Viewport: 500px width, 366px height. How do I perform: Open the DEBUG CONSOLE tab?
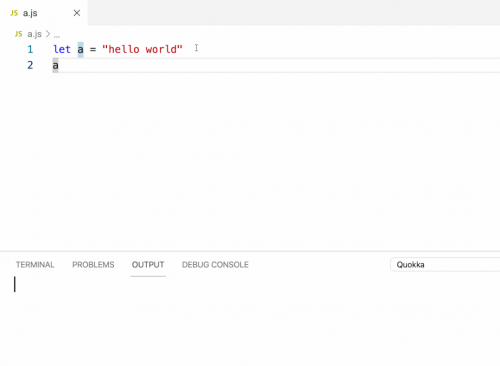click(x=215, y=265)
